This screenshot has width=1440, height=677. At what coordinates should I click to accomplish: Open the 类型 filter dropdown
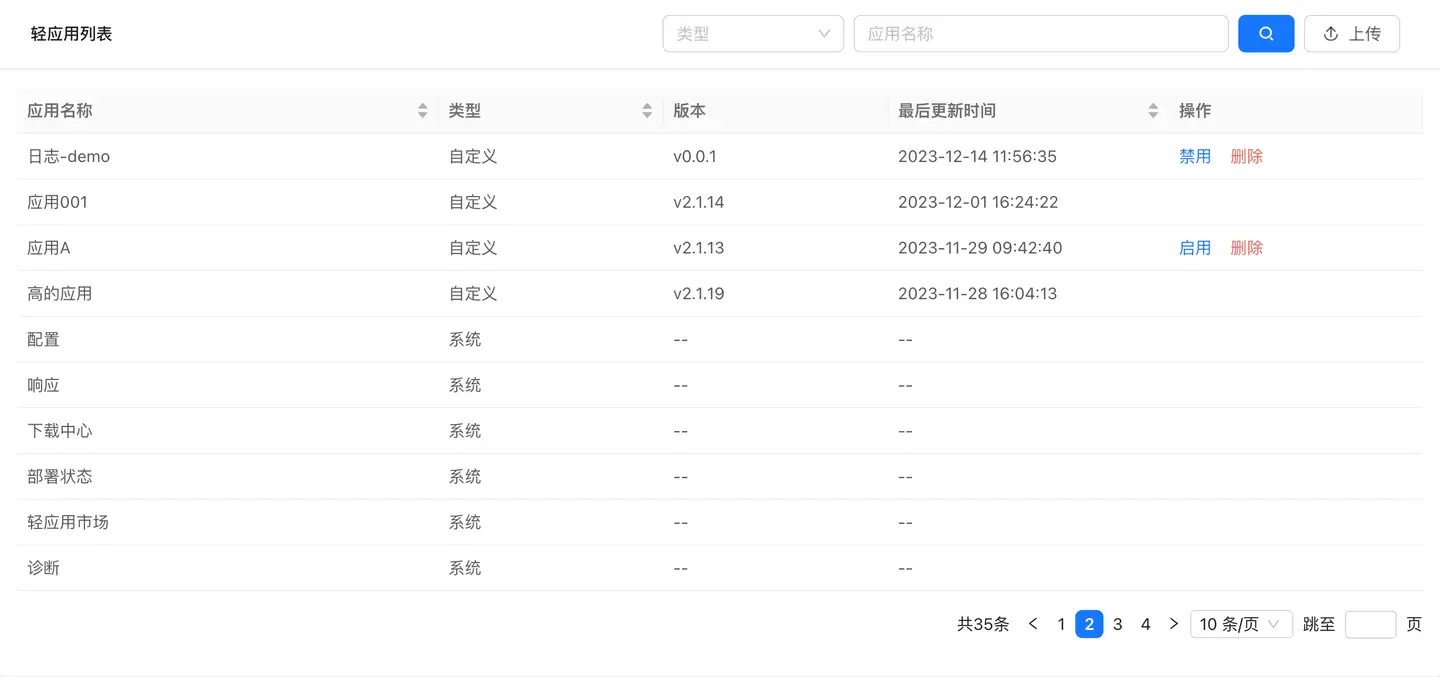click(753, 34)
